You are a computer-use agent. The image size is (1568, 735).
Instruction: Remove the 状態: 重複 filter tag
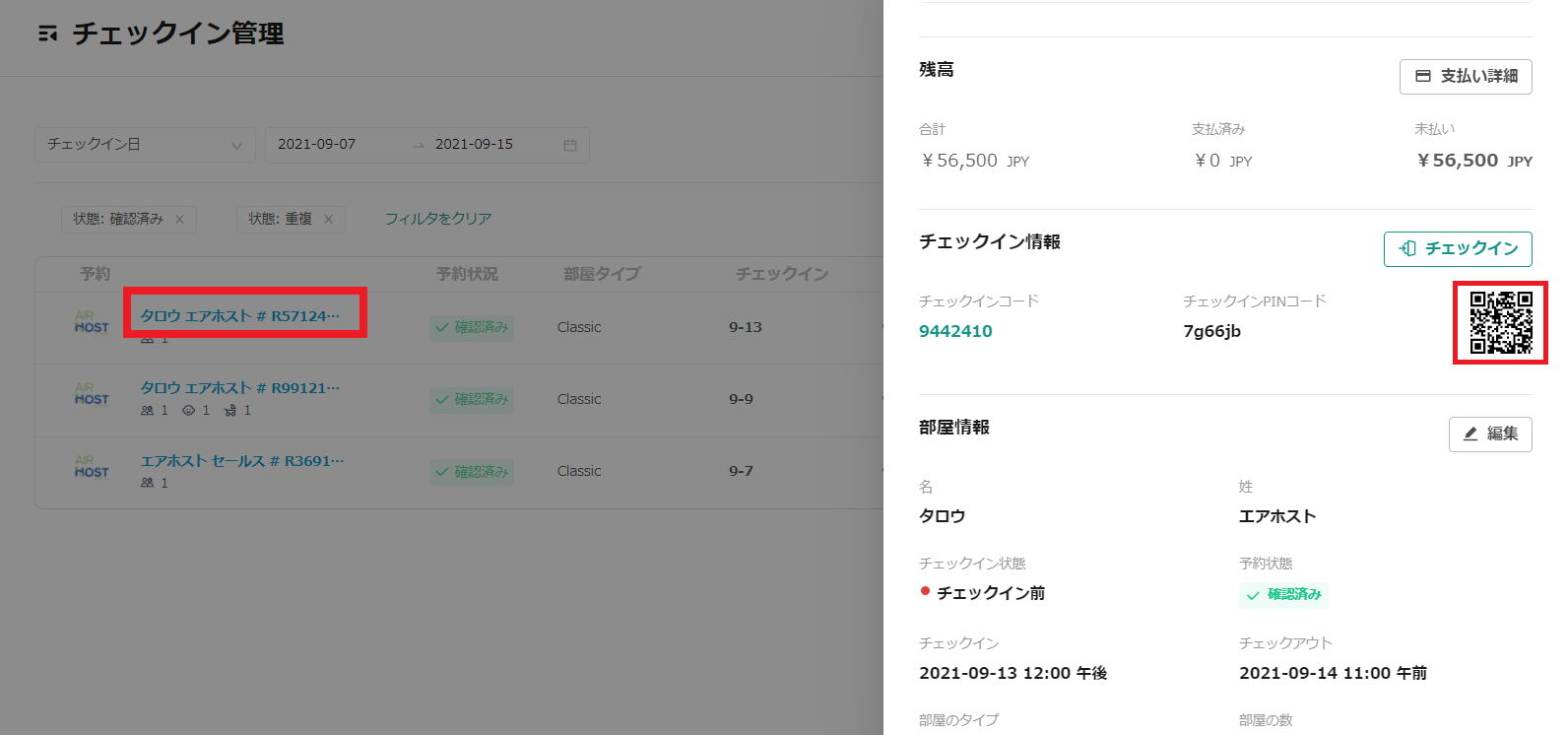[328, 220]
